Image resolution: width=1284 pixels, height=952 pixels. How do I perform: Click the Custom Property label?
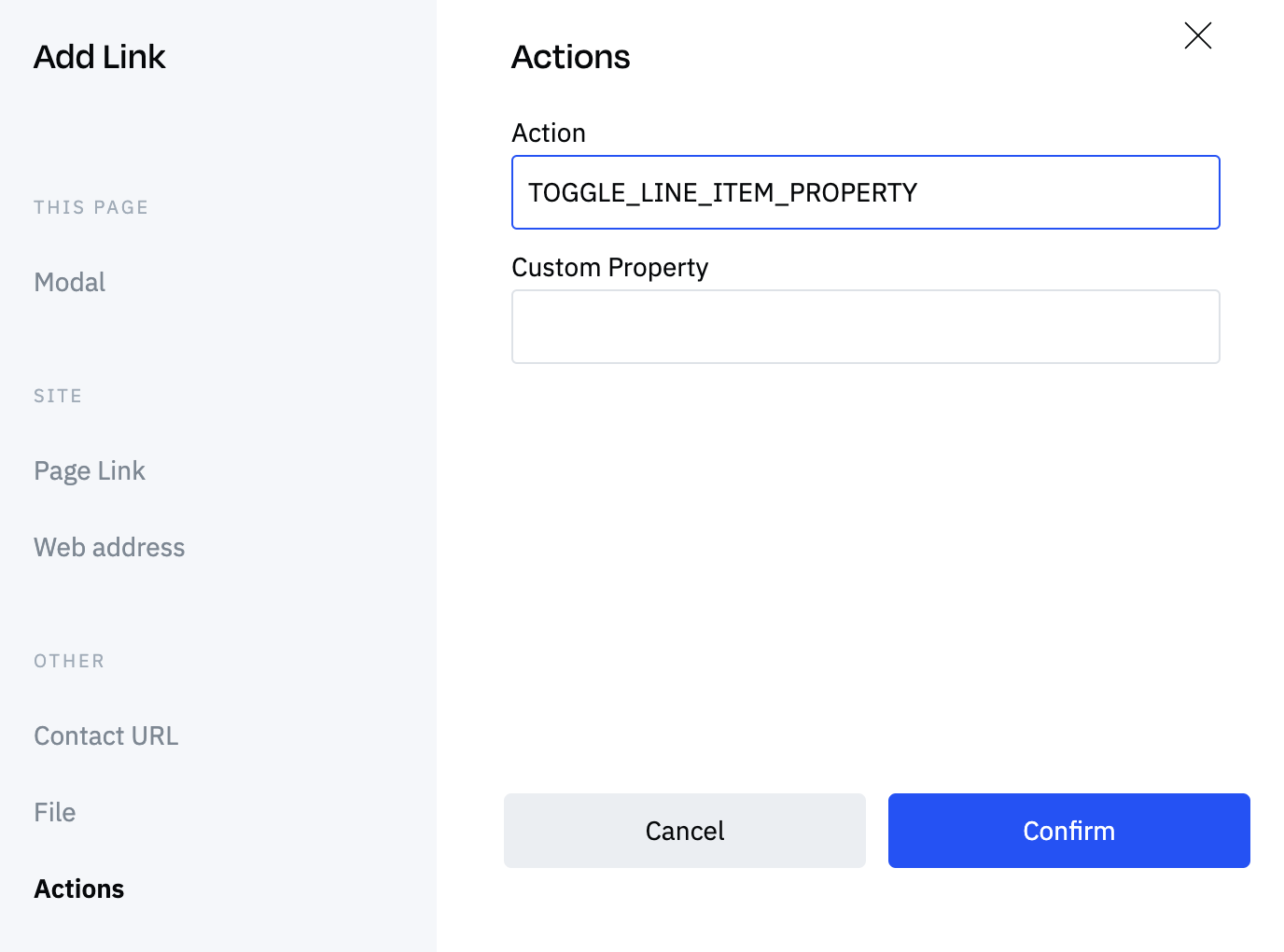pos(609,268)
